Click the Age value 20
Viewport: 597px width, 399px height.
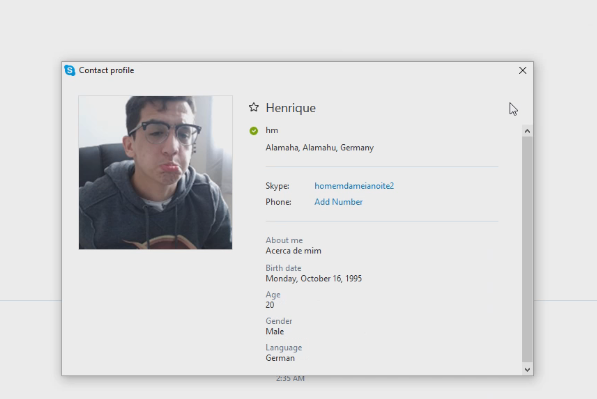coord(270,305)
